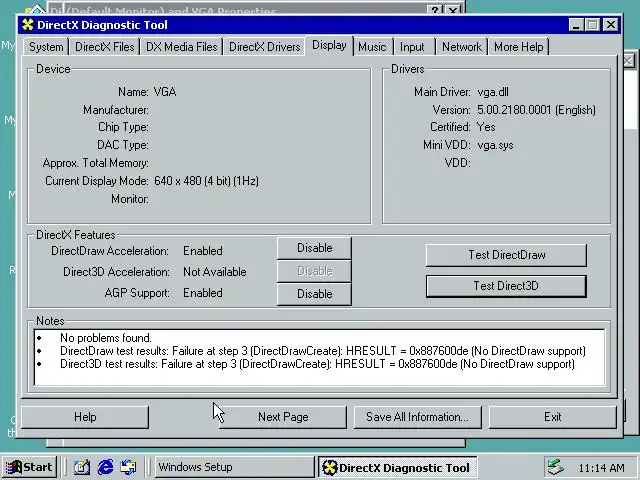Switch to Windows Setup taskbar button

tap(235, 467)
